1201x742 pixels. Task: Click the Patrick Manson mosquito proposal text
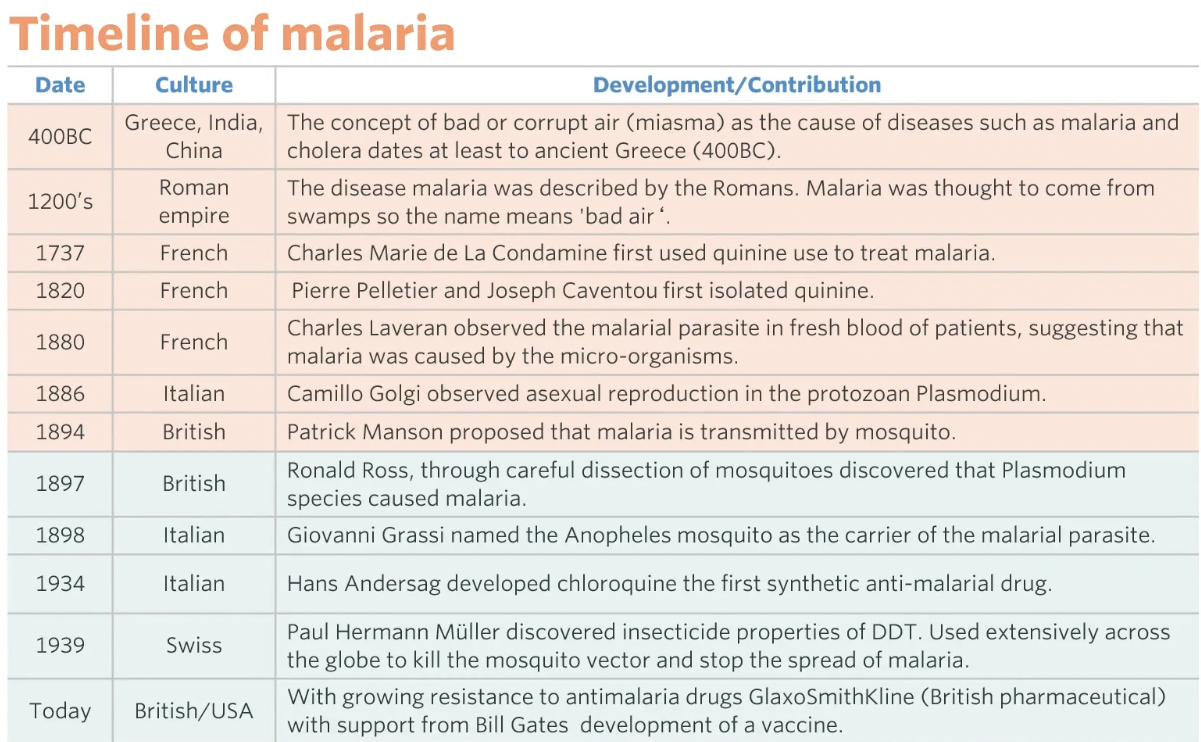pos(621,432)
